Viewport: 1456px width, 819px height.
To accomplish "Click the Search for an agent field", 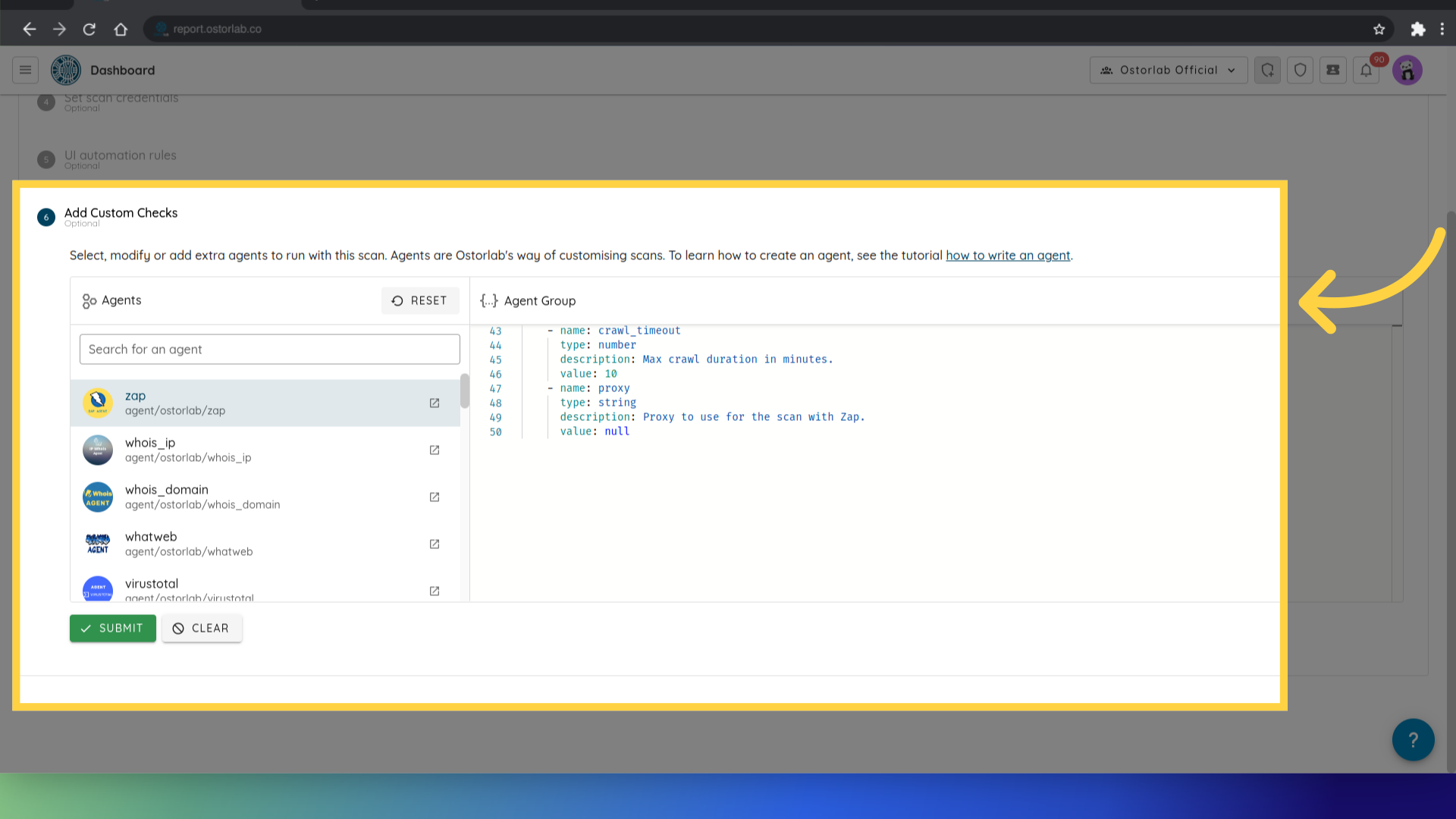I will (269, 350).
